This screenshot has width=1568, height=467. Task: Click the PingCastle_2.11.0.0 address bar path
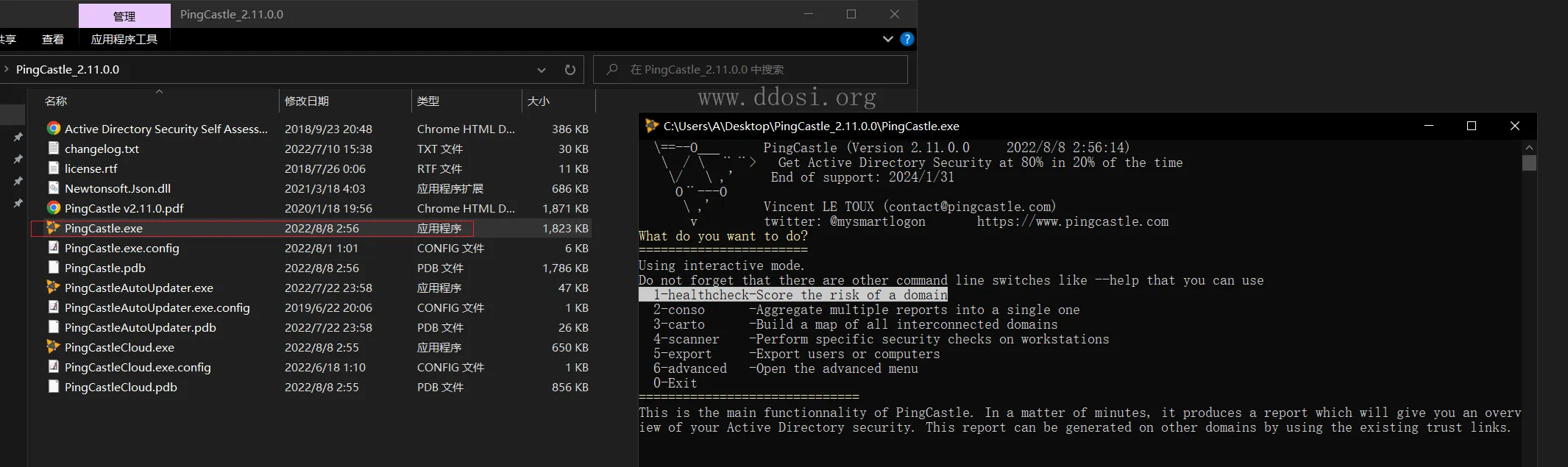tap(68, 70)
